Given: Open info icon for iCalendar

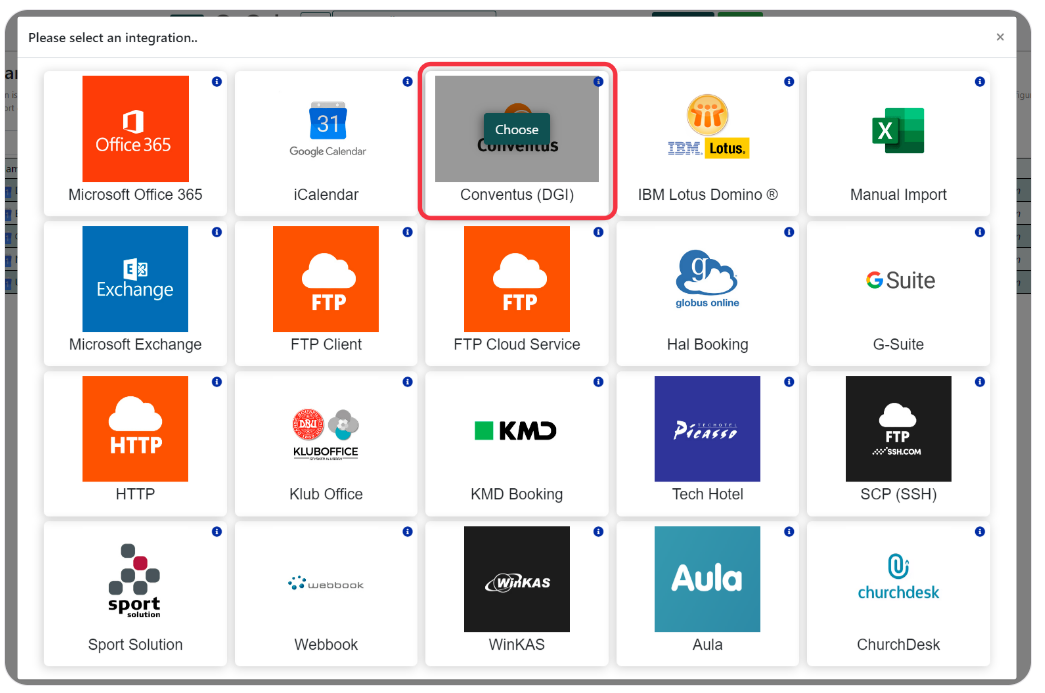Looking at the screenshot, I should [407, 81].
